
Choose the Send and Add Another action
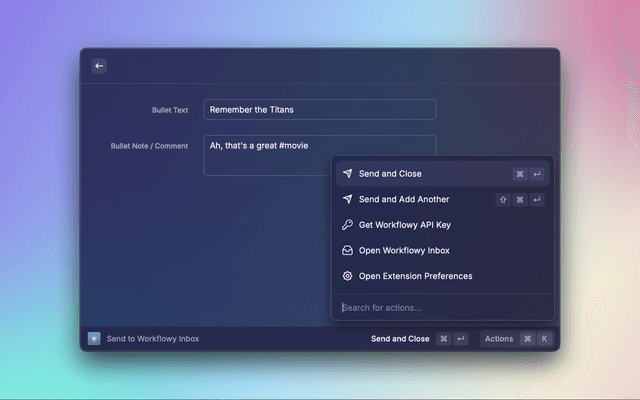(404, 199)
